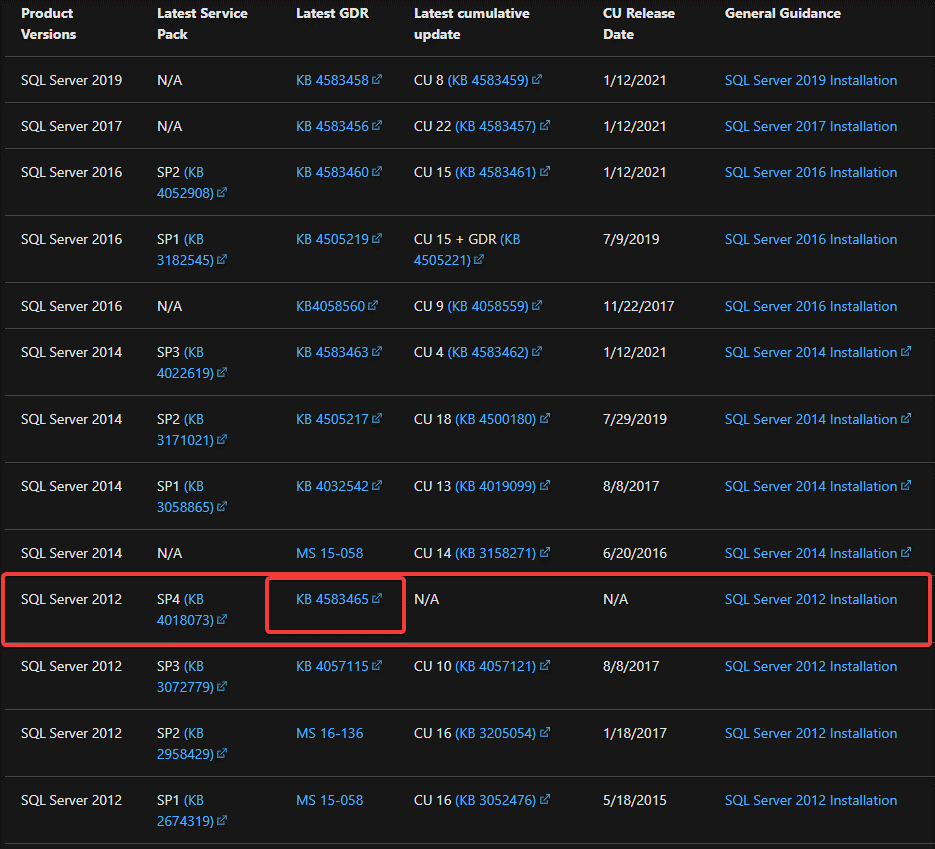The height and width of the screenshot is (849, 935).
Task: Open the SP1 KB 2674319 service pack link
Action: click(185, 810)
